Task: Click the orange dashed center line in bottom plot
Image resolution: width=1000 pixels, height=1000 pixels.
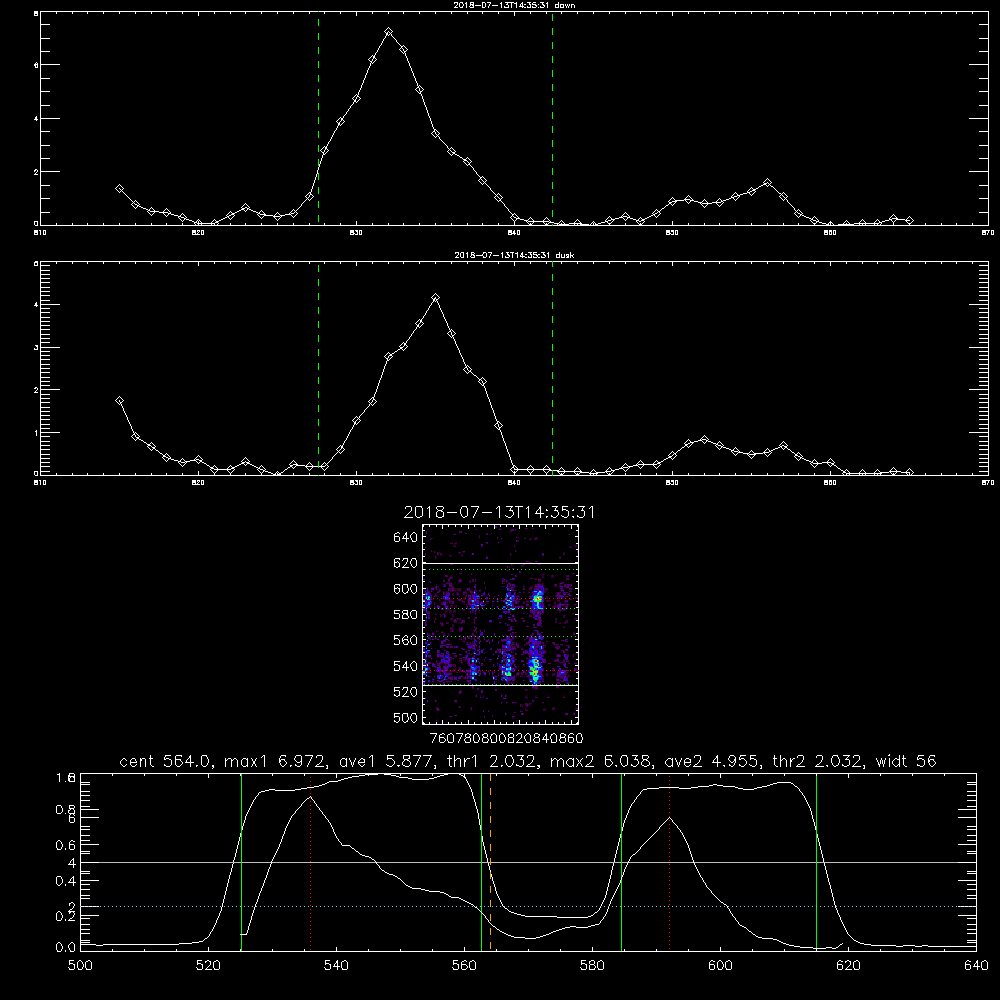Action: (x=490, y=862)
